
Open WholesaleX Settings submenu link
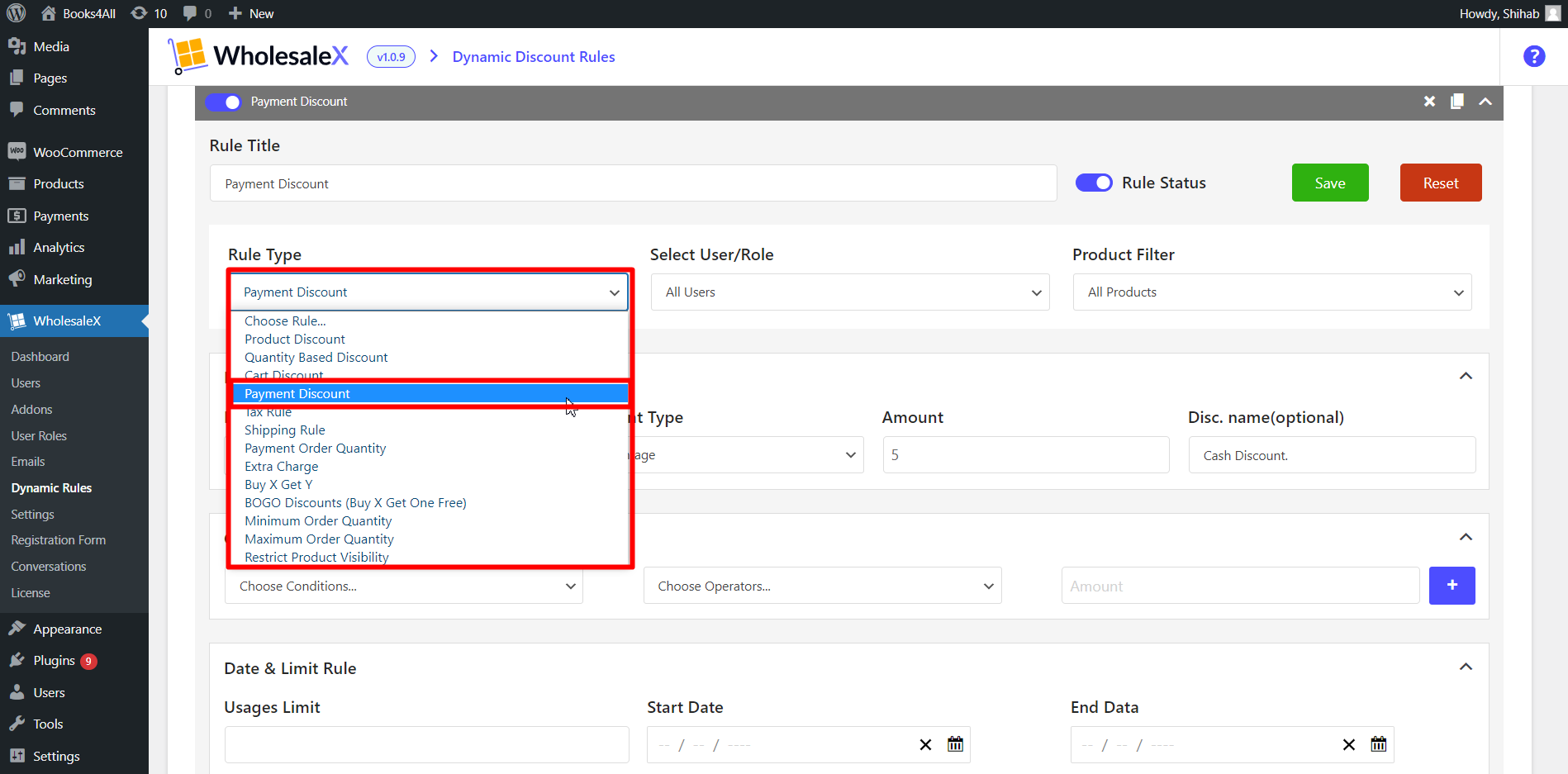tap(33, 514)
